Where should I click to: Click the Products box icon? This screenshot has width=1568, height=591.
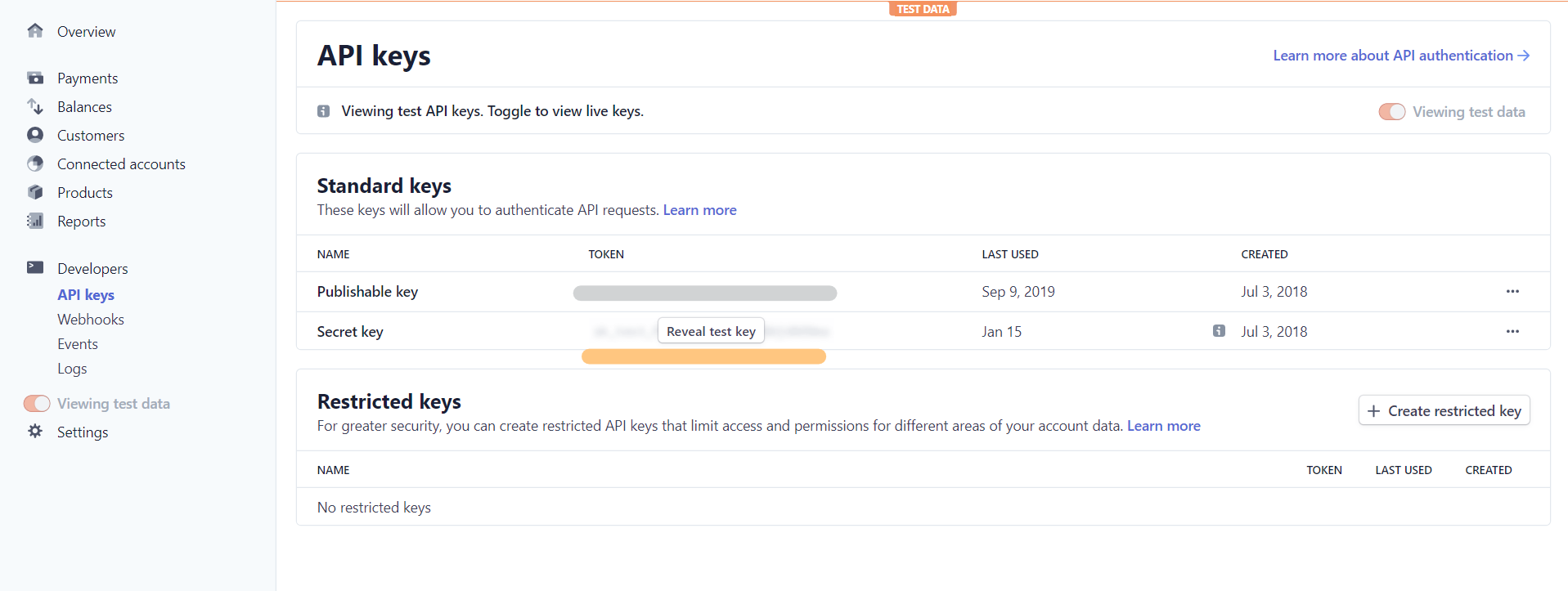click(35, 192)
